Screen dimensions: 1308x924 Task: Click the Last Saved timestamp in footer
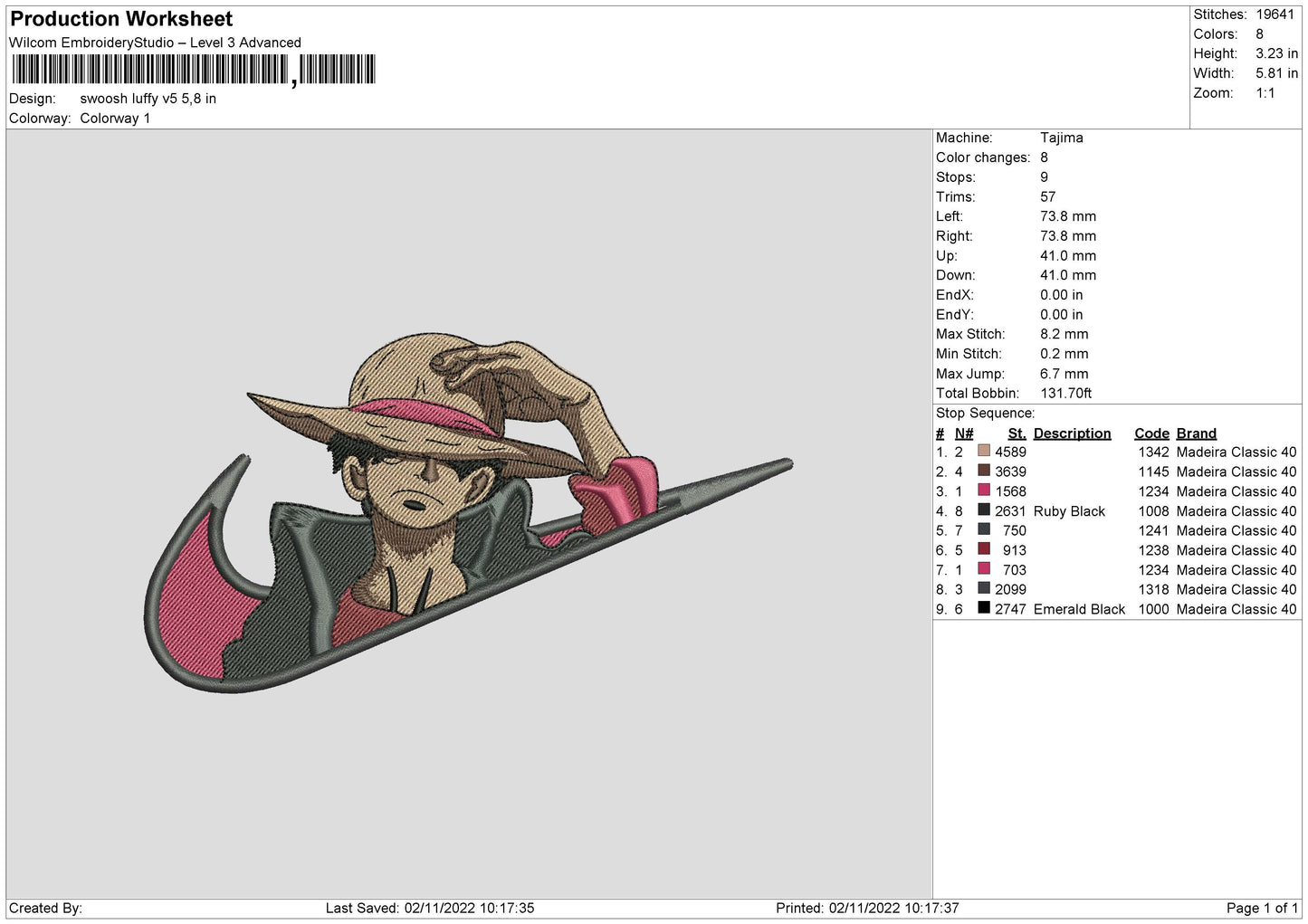coord(430,908)
